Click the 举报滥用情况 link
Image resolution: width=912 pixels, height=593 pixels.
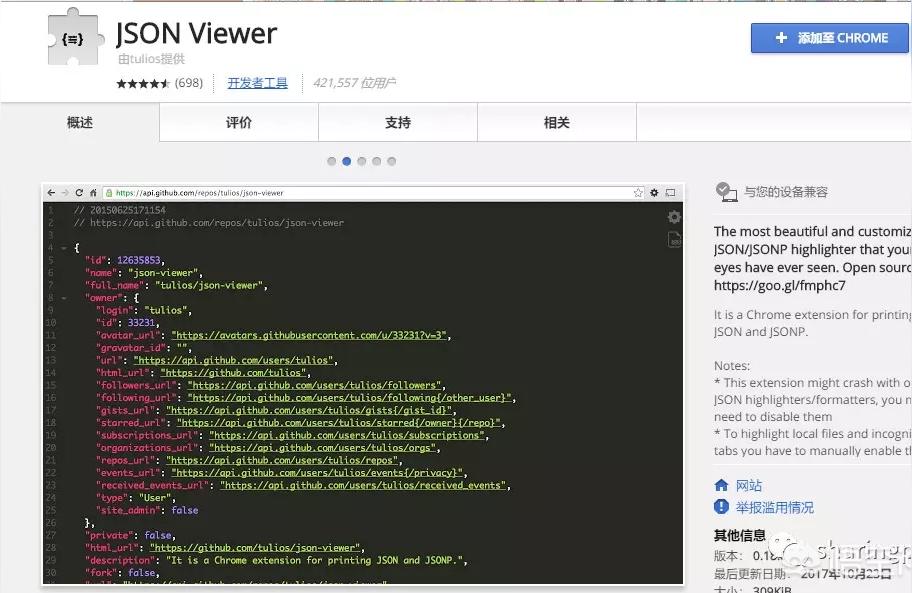coord(774,507)
